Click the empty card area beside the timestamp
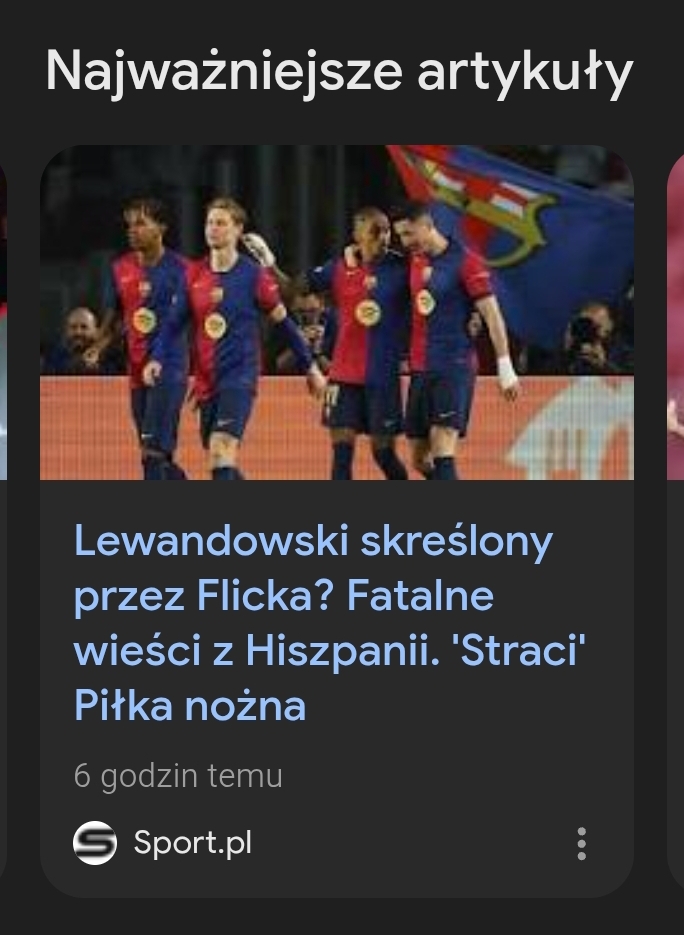Viewport: 684px width, 935px height. [x=453, y=776]
